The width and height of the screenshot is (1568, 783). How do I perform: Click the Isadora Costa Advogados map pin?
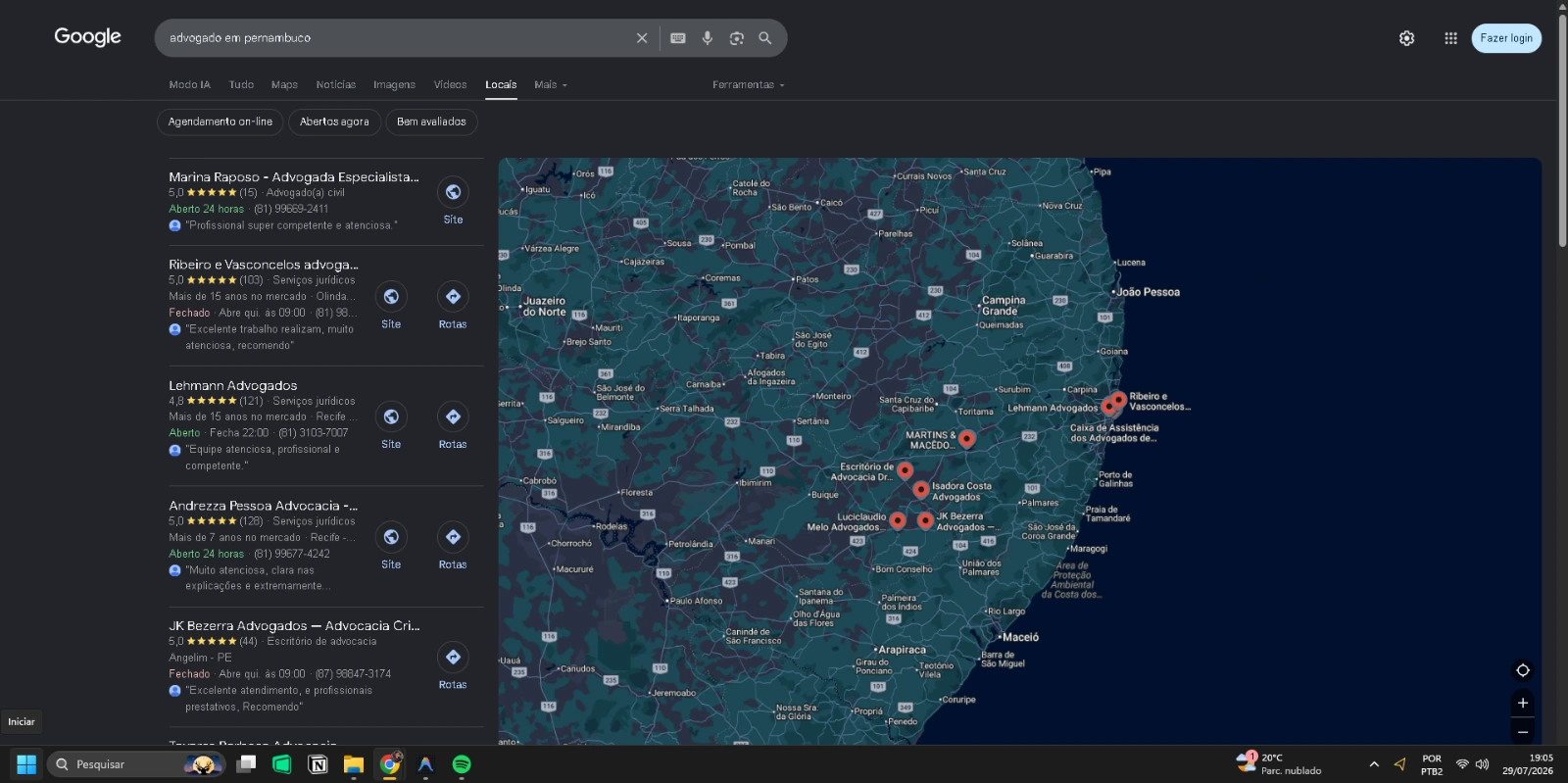[x=920, y=489]
